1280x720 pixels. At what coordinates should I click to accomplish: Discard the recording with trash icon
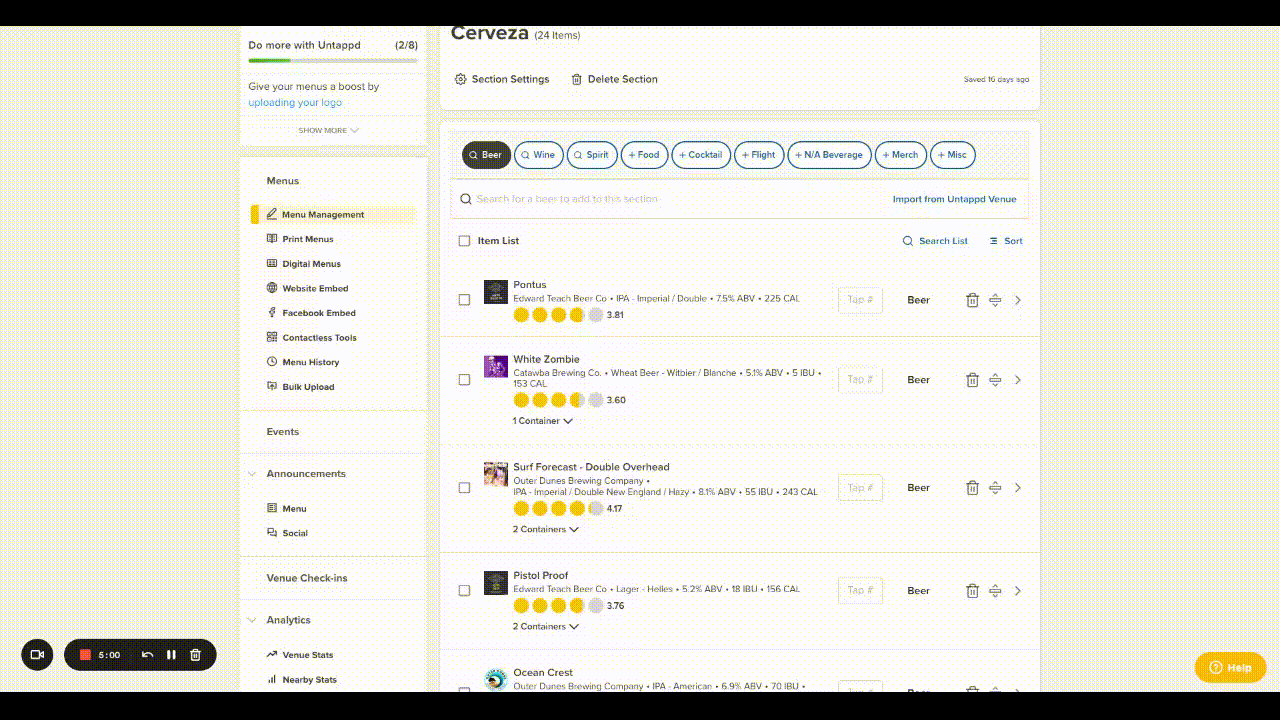tap(196, 655)
